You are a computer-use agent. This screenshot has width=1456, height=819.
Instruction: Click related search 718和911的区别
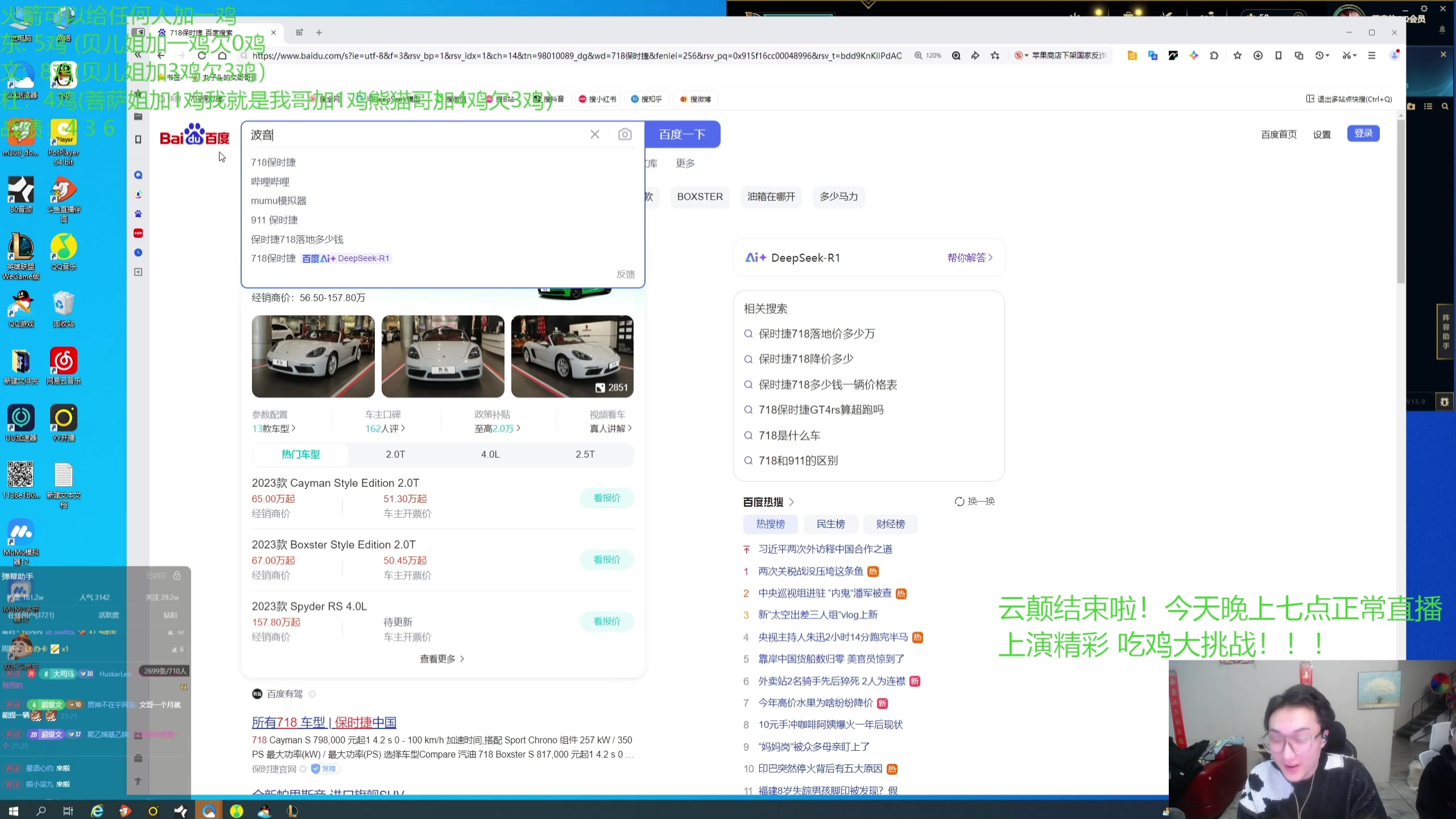tap(799, 461)
